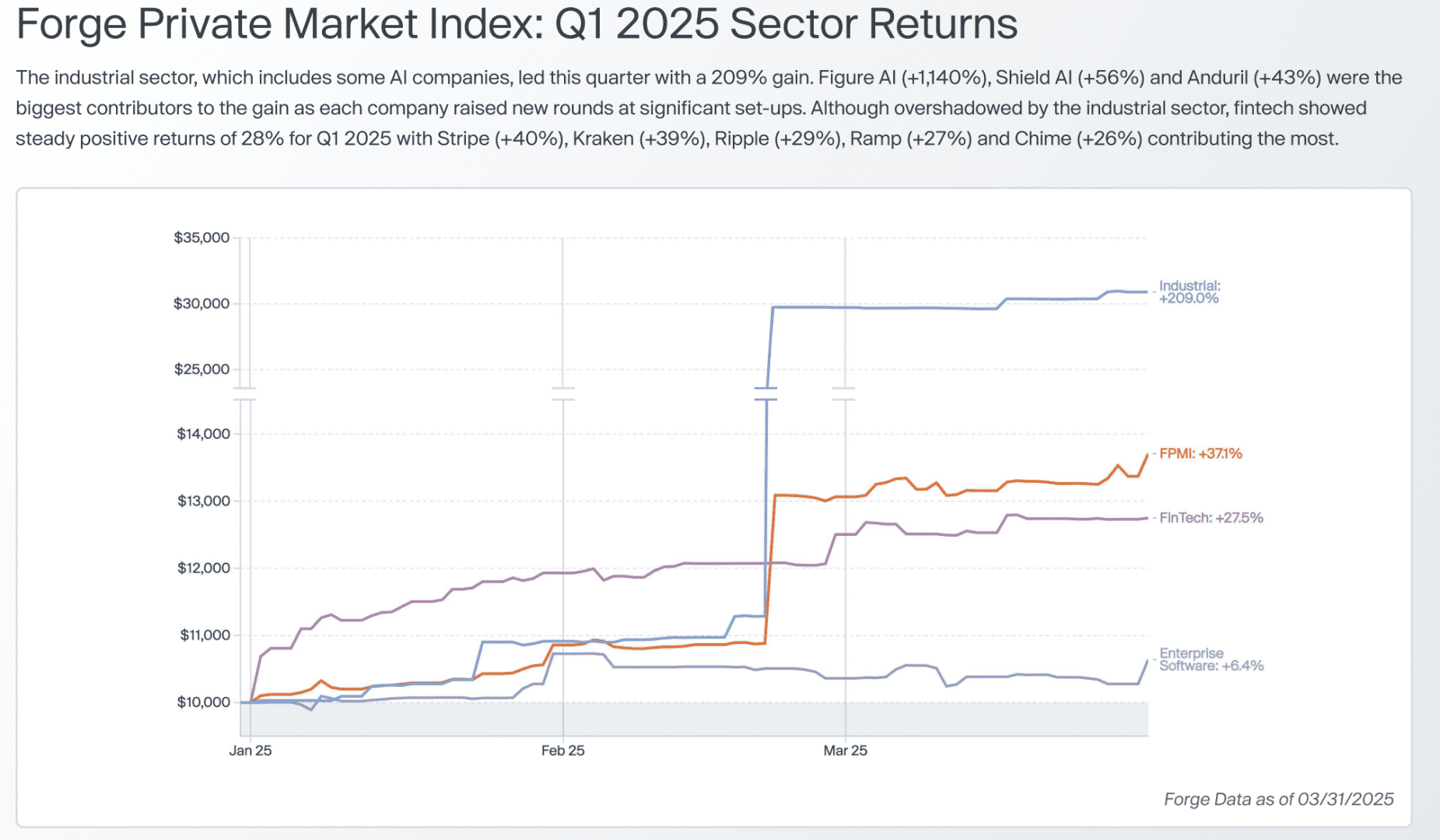Viewport: 1440px width, 840px height.
Task: Click the Feb 25 x-axis label
Action: point(562,751)
